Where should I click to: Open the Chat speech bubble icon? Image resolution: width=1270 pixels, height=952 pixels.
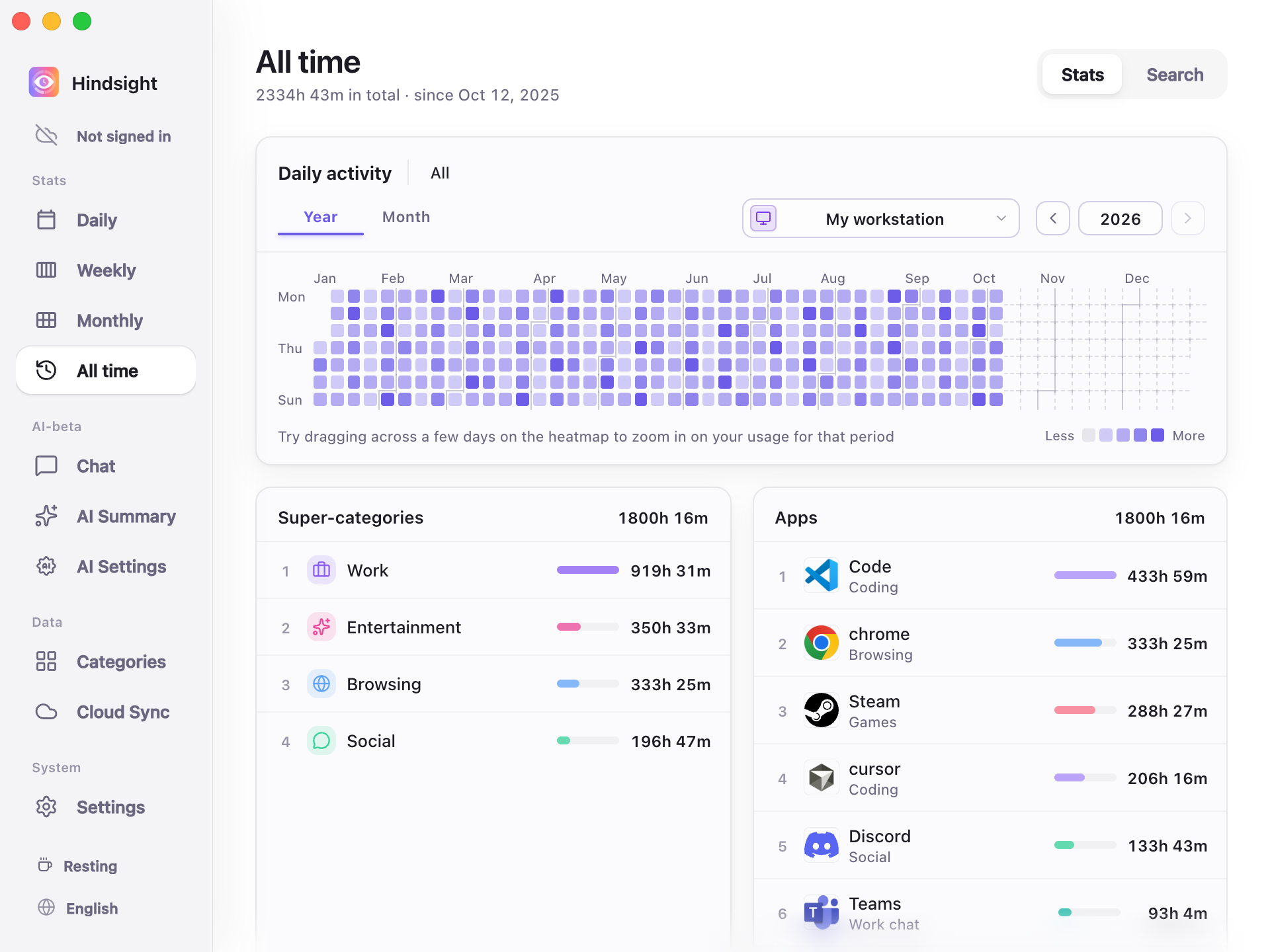(x=46, y=465)
